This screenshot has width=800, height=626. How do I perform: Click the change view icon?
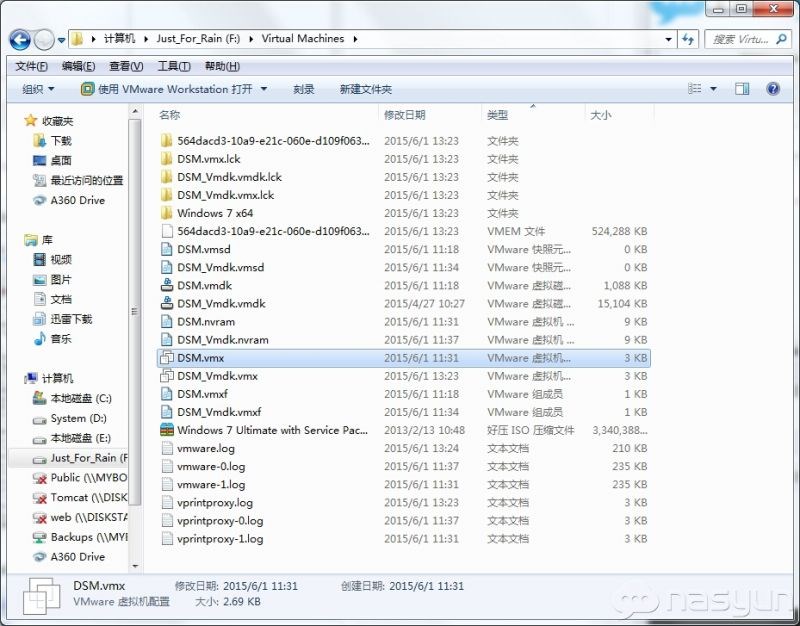[x=694, y=89]
